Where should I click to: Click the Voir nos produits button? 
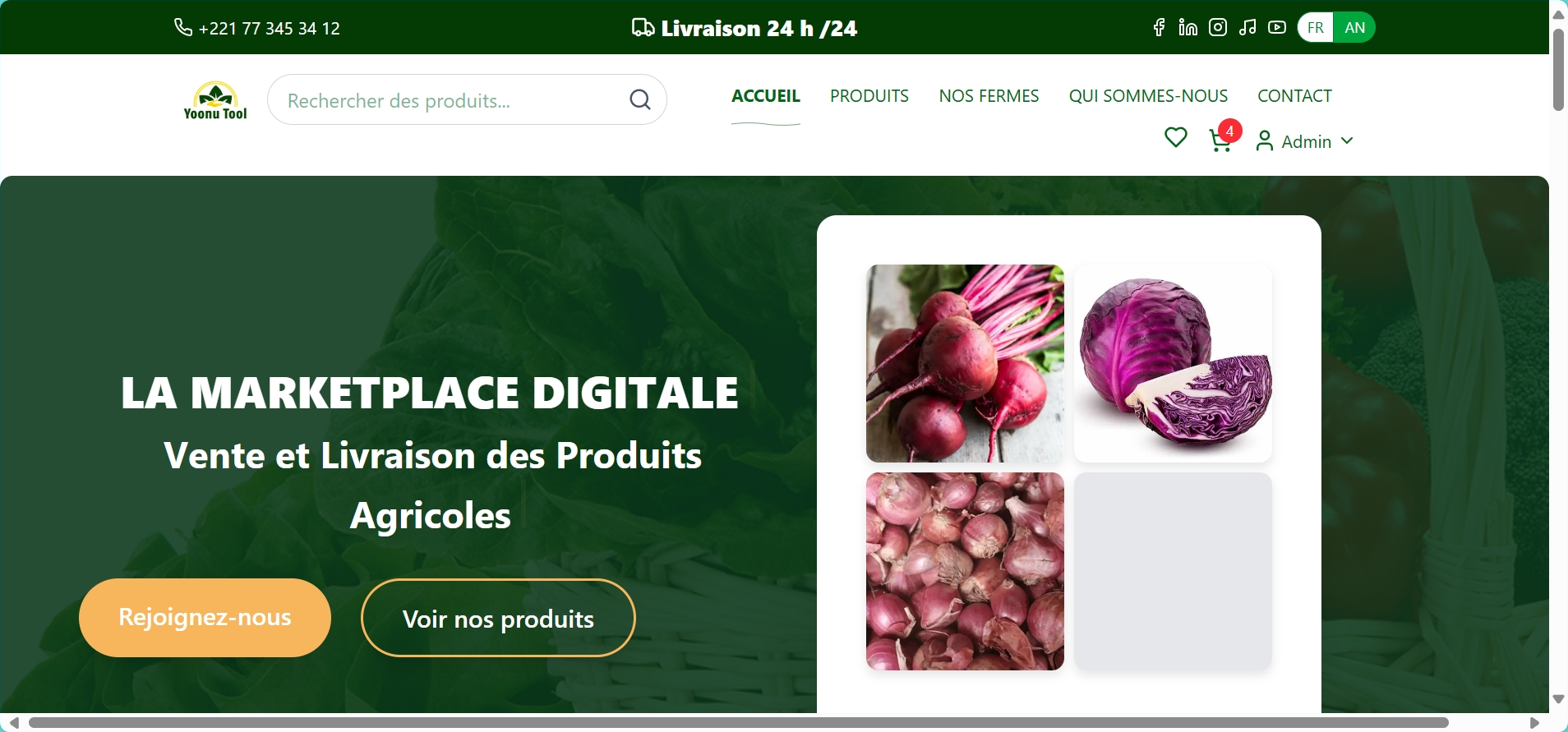498,618
